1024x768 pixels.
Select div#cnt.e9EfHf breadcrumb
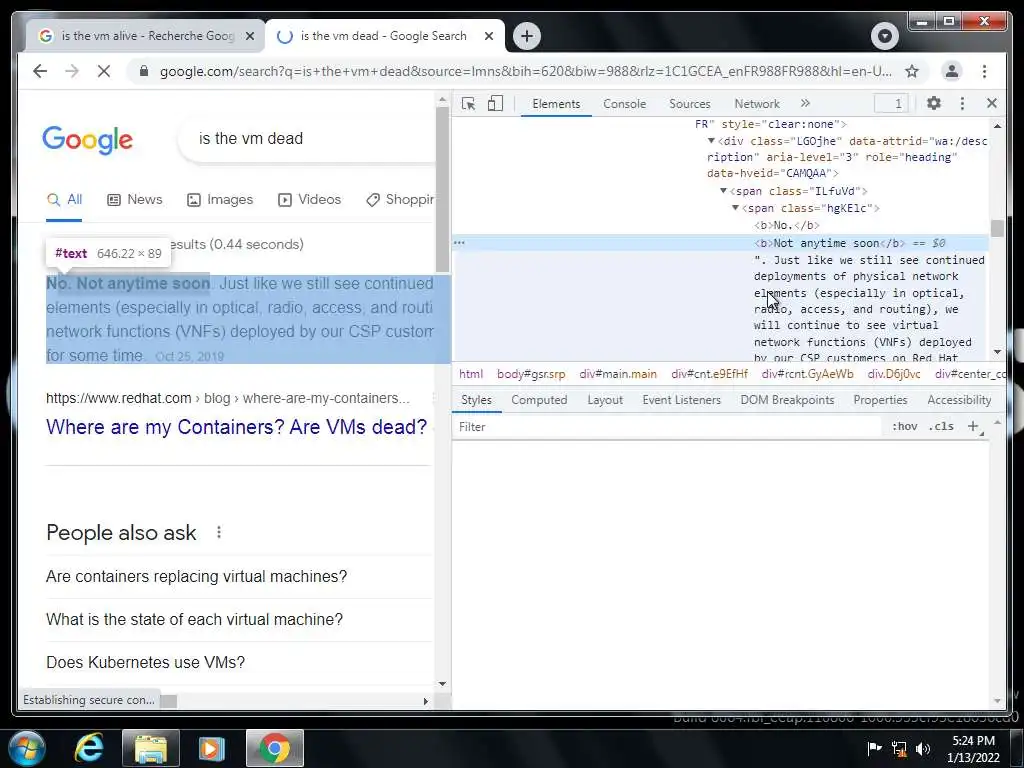click(709, 374)
